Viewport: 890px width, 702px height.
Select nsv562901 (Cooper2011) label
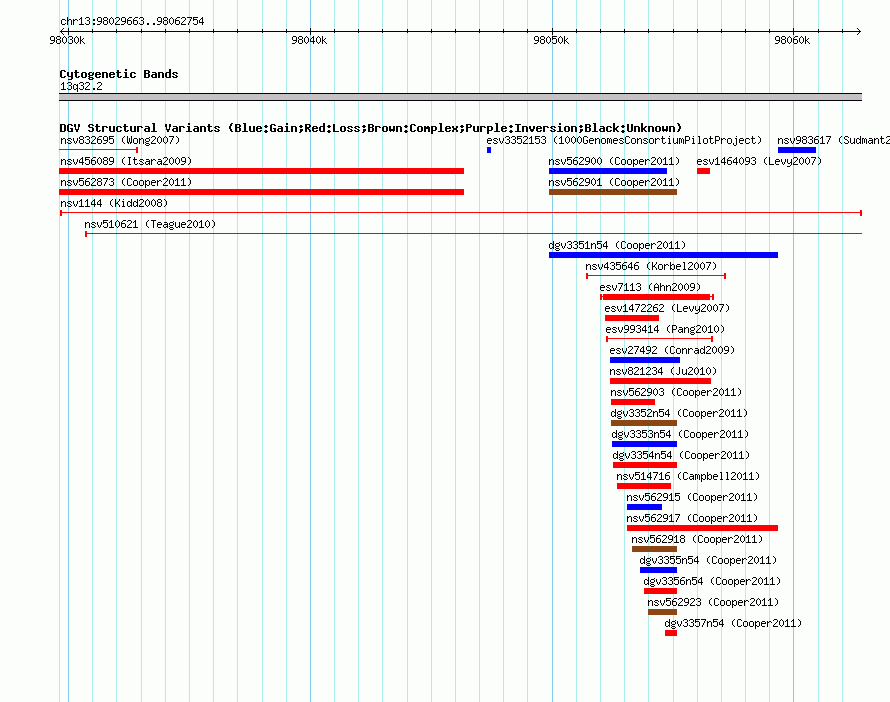pos(614,182)
